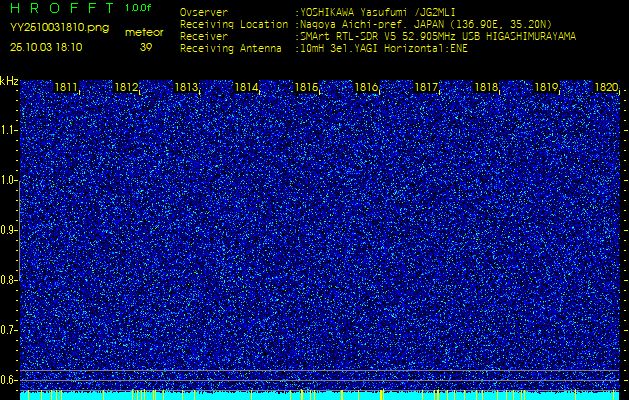Click the kHz axis unit label
Viewport: 629px width, 400px height.
click(x=9, y=81)
